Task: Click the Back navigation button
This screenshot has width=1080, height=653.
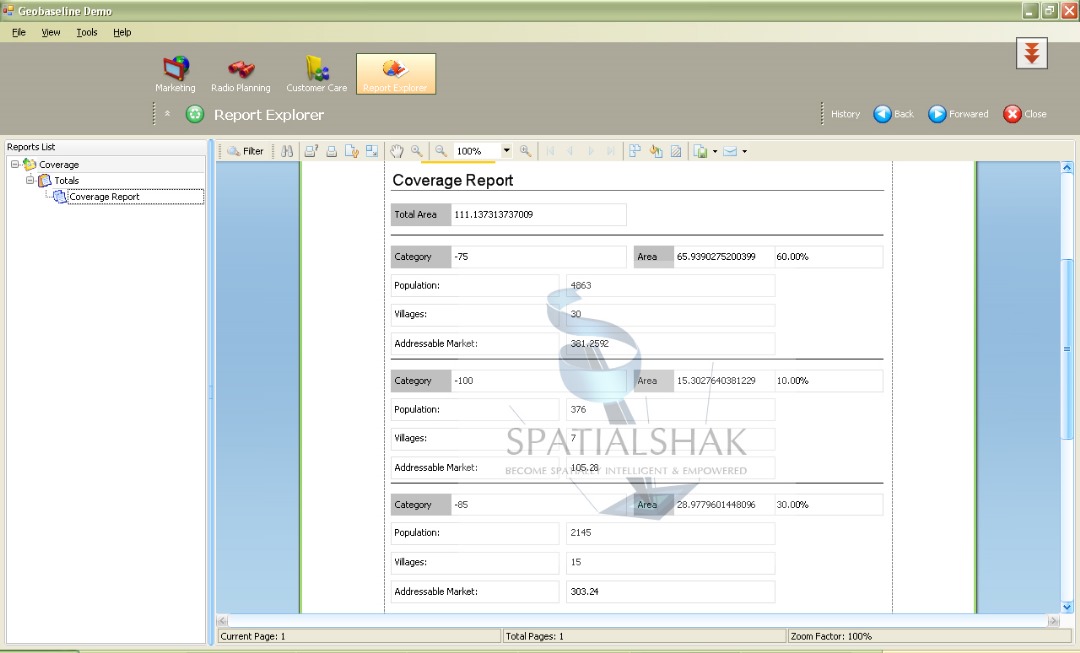Action: coord(893,114)
